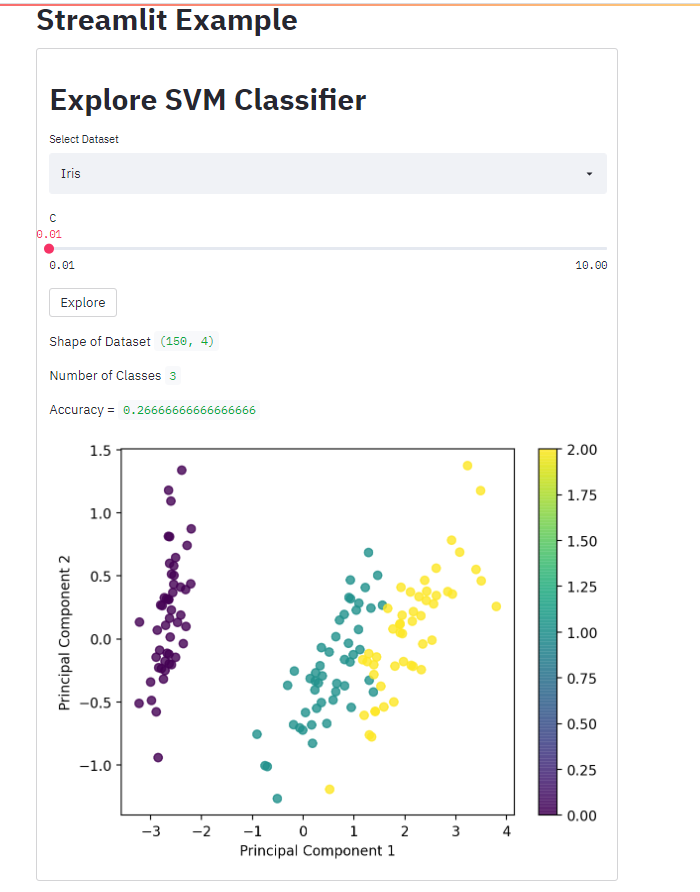This screenshot has width=700, height=892.
Task: Click the Streamlit Example page title
Action: point(166,20)
